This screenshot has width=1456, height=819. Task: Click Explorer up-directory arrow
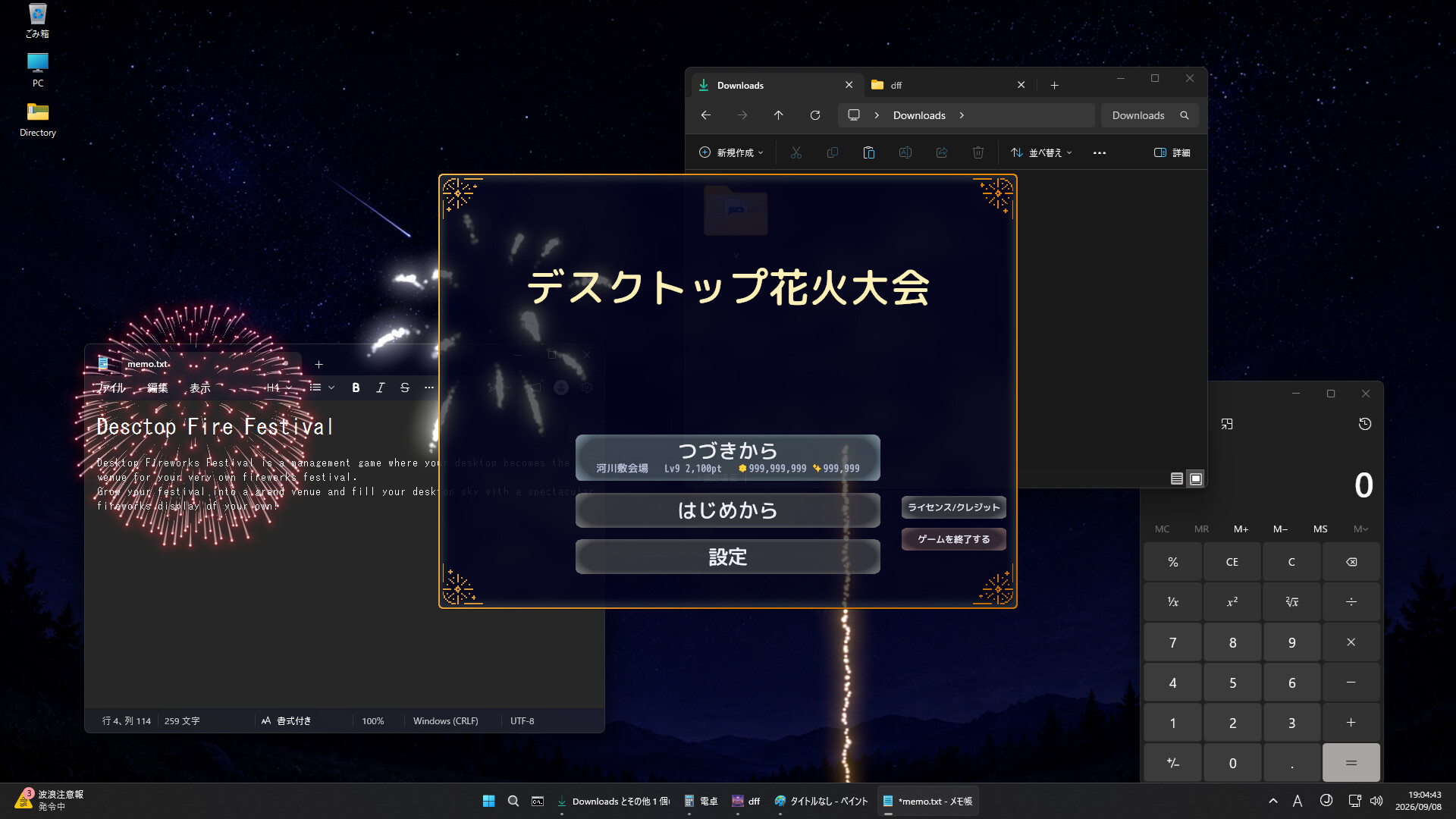tap(778, 115)
